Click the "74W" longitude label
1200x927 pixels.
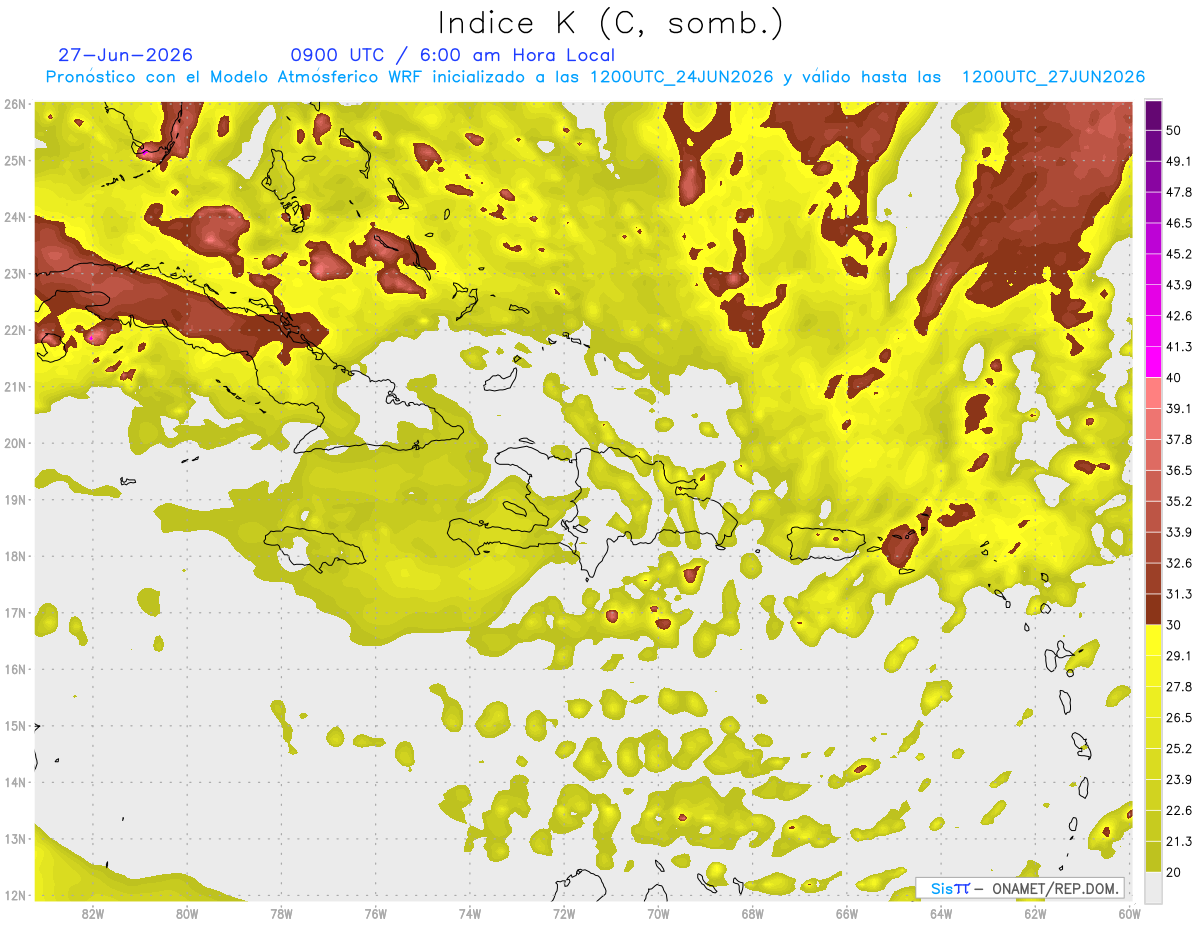(470, 914)
